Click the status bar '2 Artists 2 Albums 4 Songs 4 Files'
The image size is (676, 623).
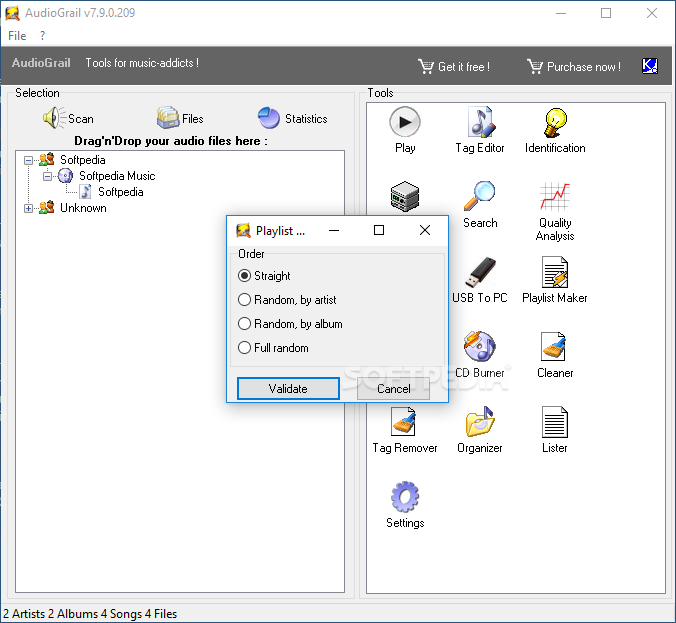[x=90, y=614]
